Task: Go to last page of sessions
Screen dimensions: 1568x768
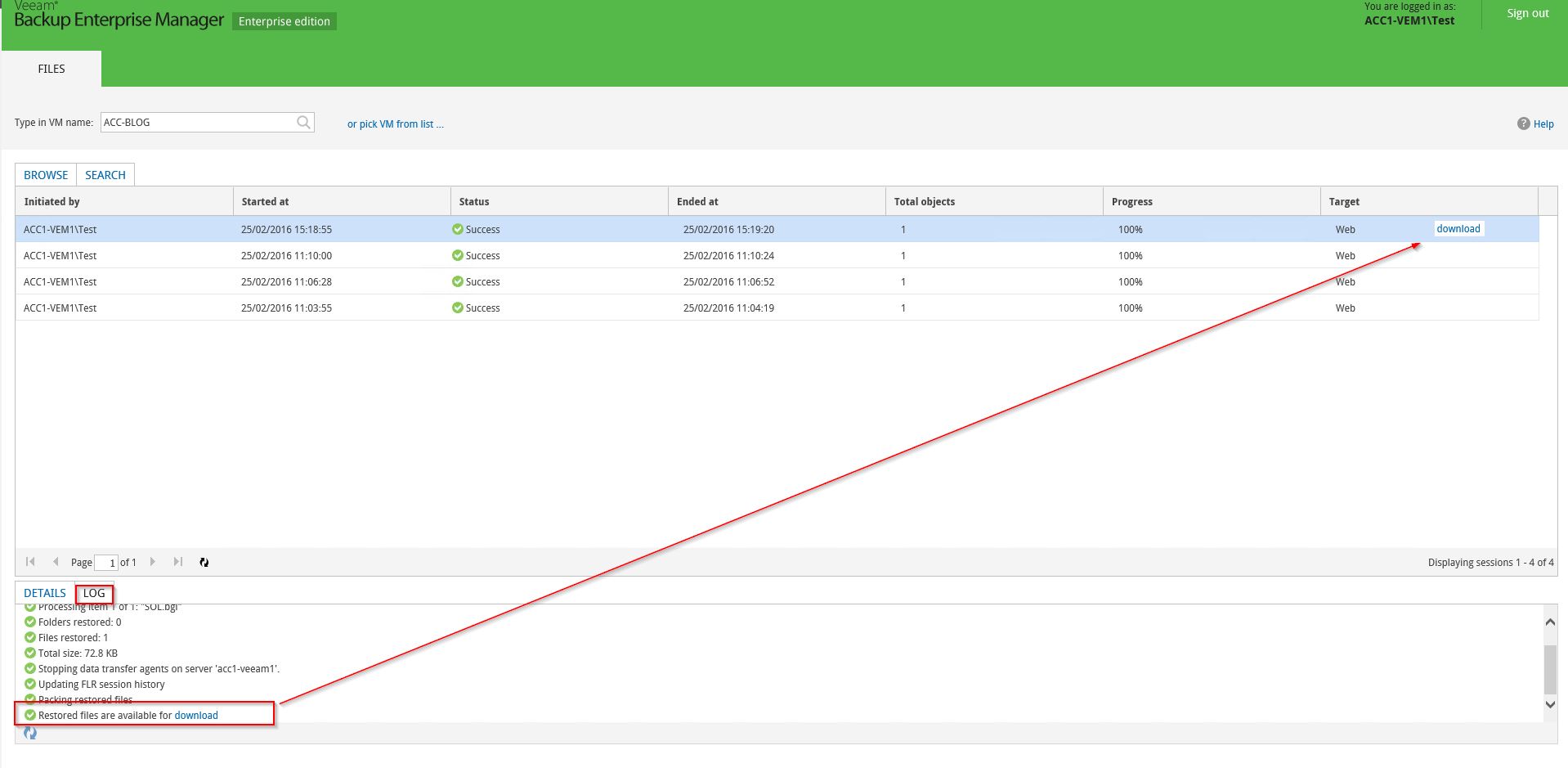Action: click(178, 562)
